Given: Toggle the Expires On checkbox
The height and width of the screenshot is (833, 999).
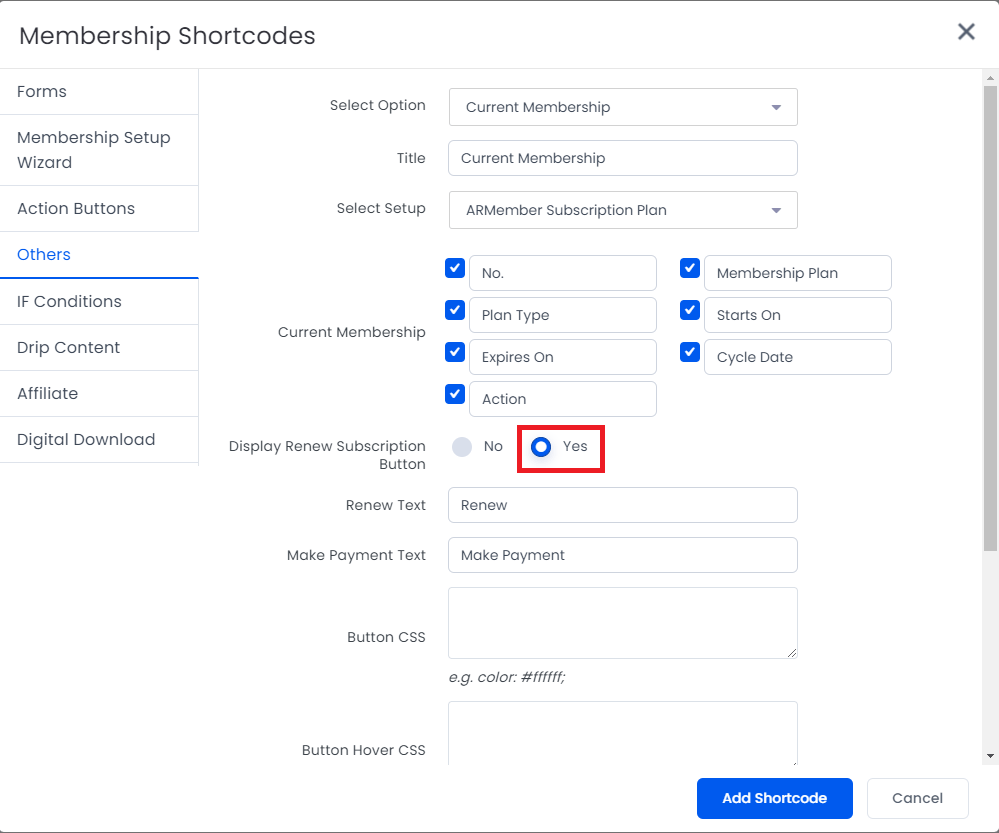Looking at the screenshot, I should click(455, 352).
